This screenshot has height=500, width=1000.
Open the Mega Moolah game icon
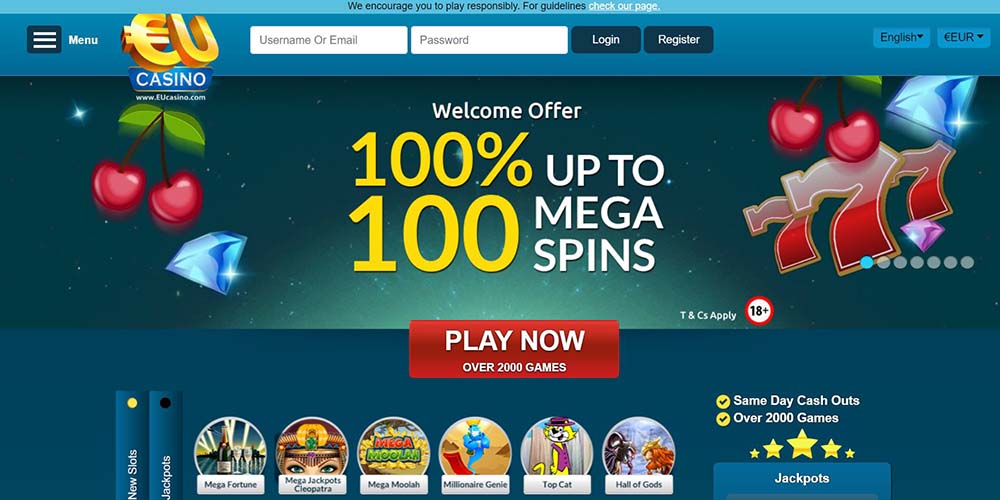[393, 446]
